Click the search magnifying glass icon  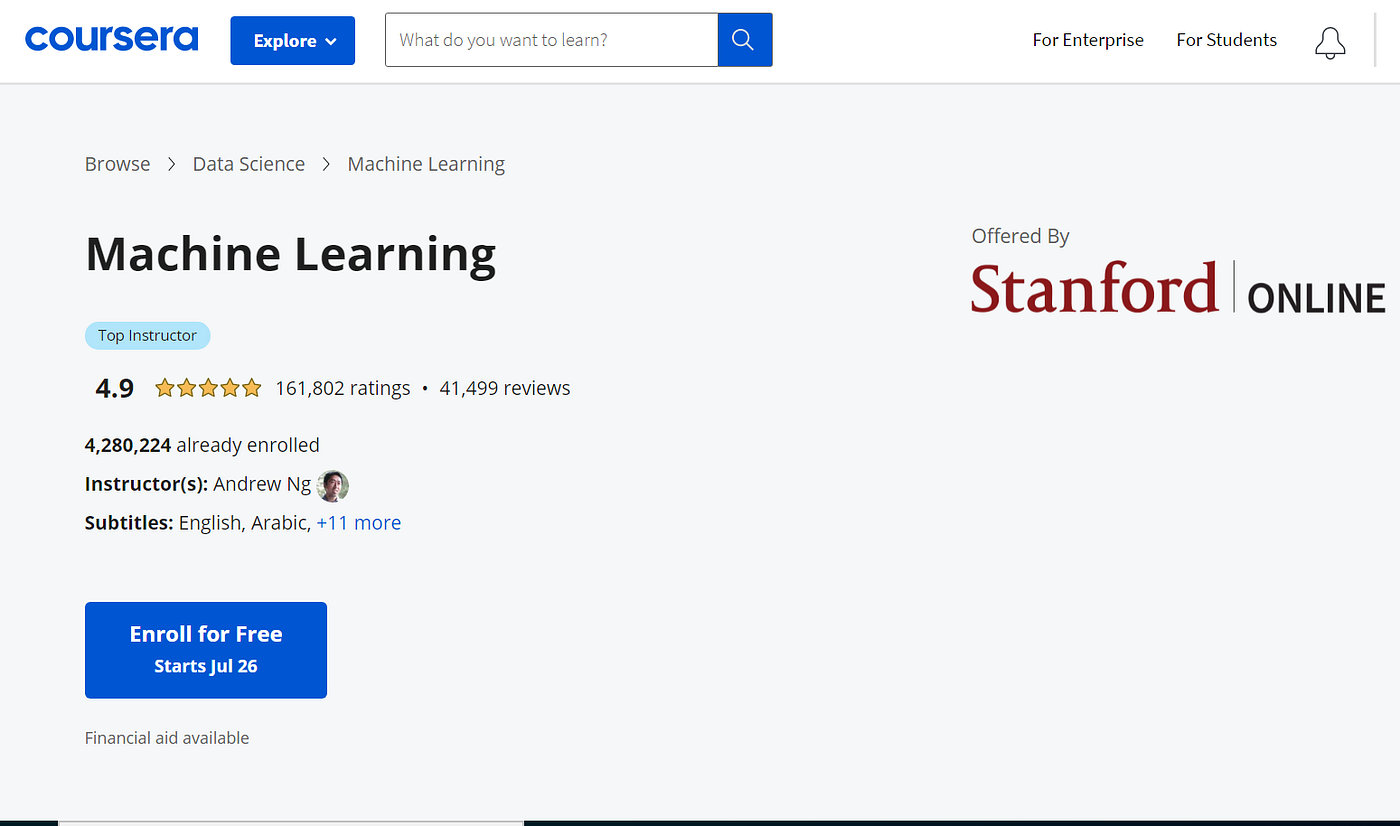tap(744, 40)
